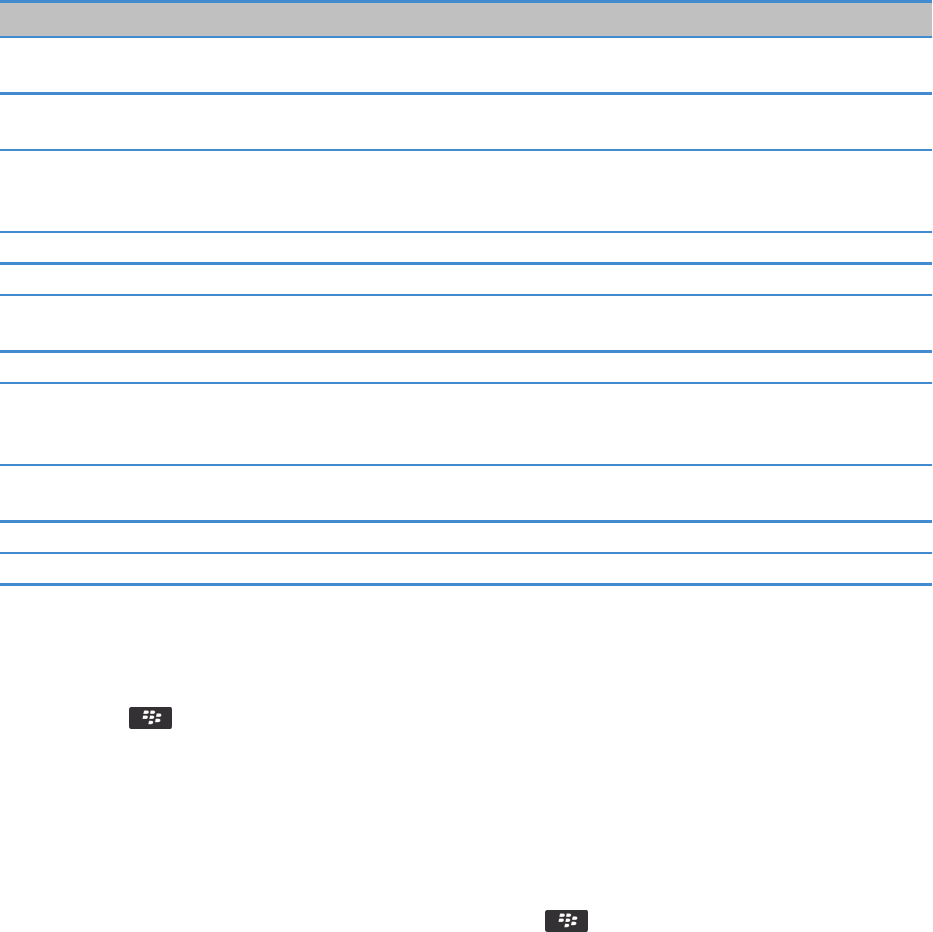Click the blue line atop the gray header
The height and width of the screenshot is (932, 933).
point(466,1)
